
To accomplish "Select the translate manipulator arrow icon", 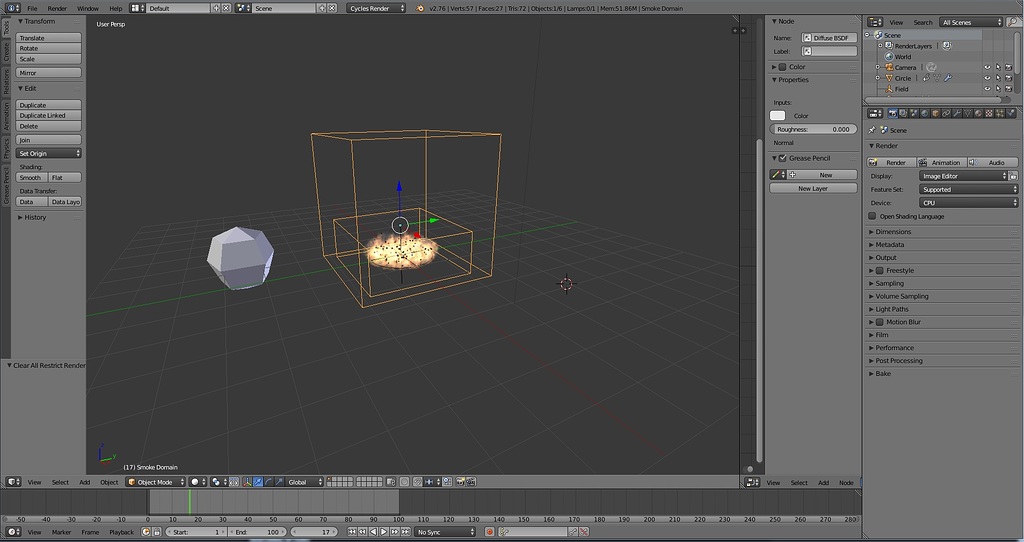I will pos(257,482).
